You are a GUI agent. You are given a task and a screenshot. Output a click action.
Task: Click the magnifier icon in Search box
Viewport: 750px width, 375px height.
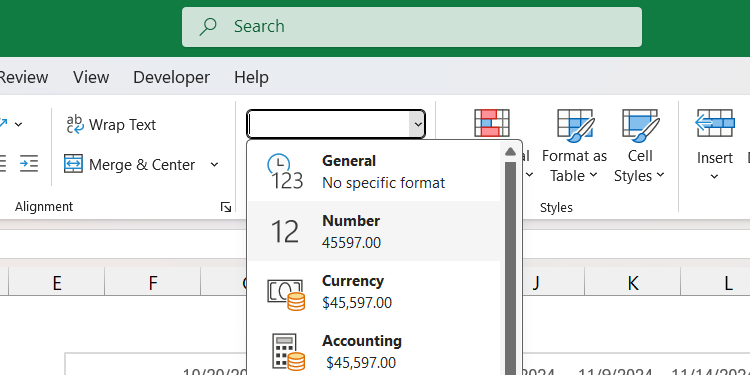point(208,26)
